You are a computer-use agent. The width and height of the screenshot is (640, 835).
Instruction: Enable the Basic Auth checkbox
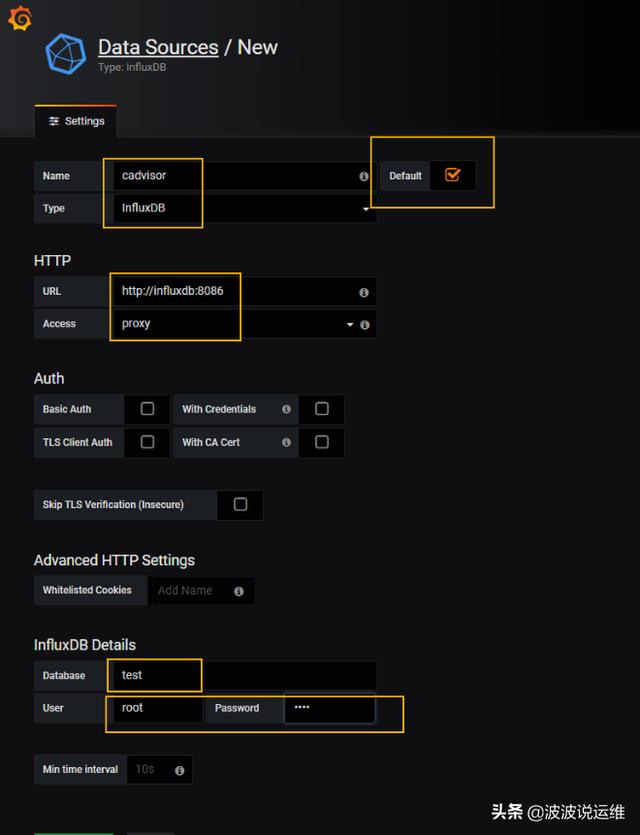point(147,408)
